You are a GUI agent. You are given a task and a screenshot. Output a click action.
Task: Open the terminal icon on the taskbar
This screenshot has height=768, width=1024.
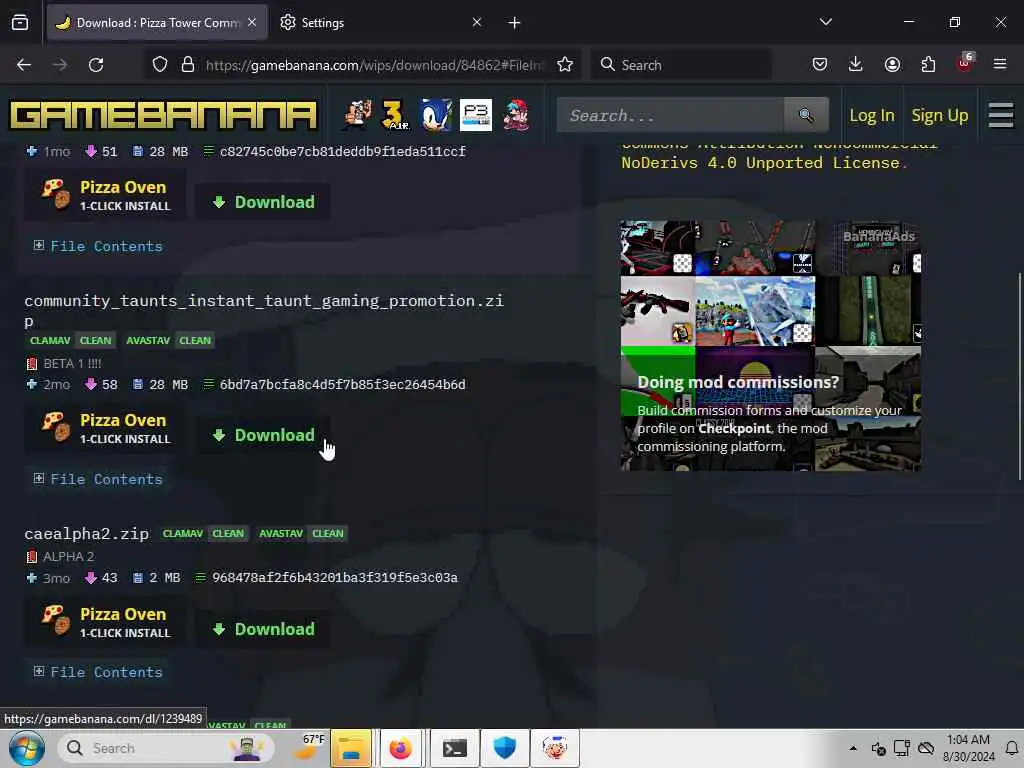(x=454, y=748)
